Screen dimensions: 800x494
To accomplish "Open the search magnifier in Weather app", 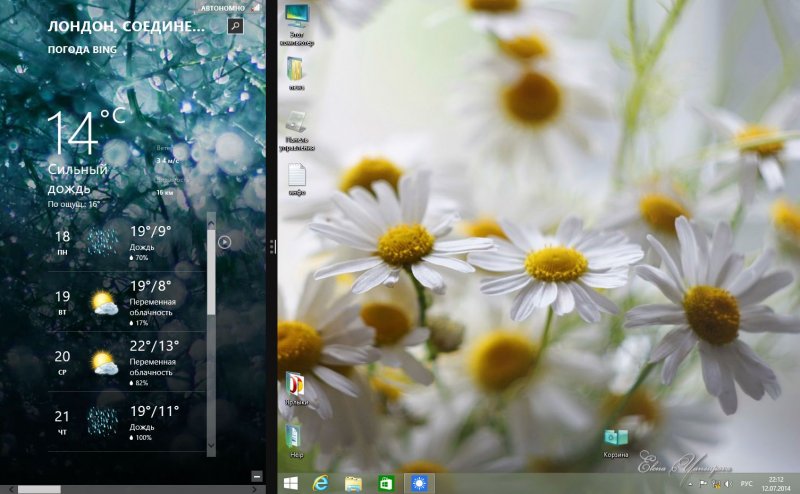I will (235, 26).
